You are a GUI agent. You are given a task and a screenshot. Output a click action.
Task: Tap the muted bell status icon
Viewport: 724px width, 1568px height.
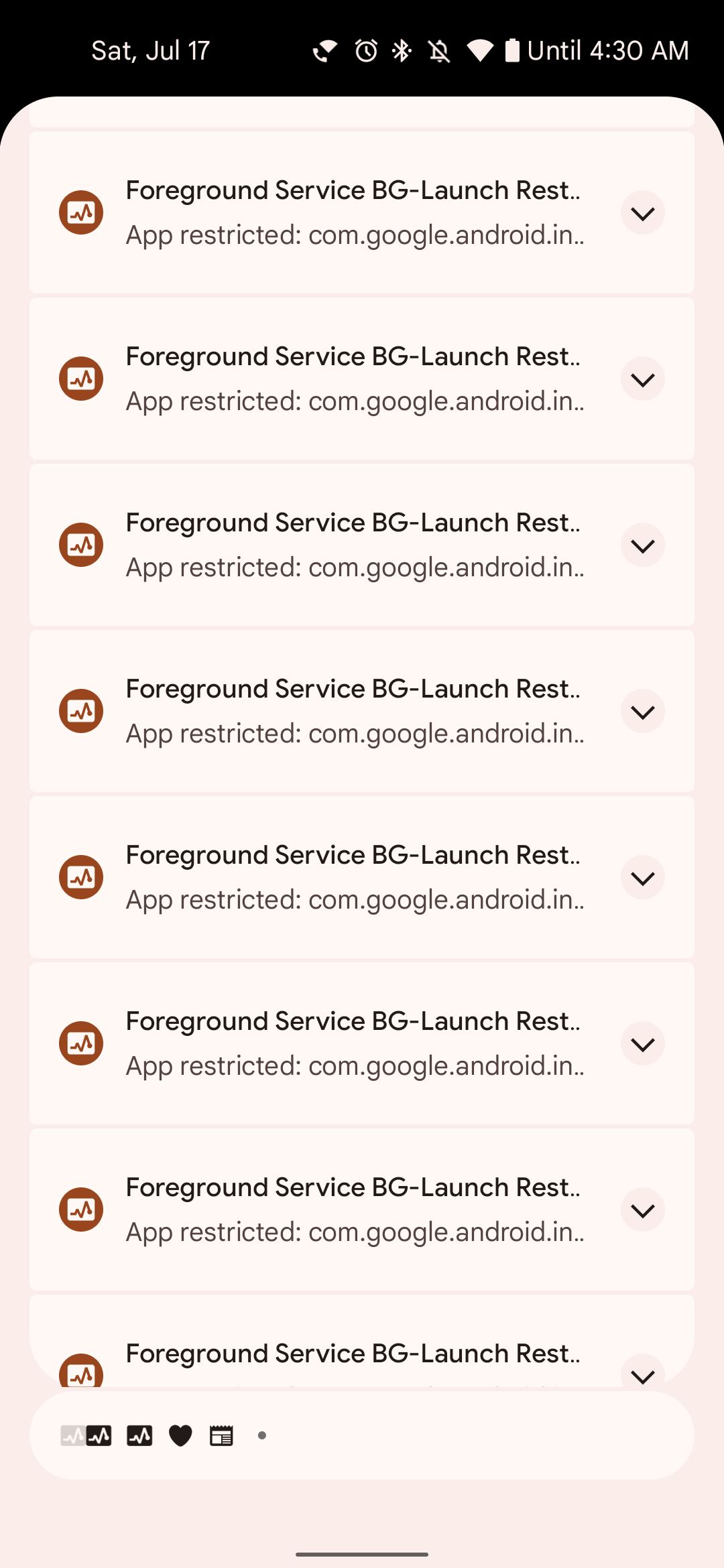tap(439, 51)
